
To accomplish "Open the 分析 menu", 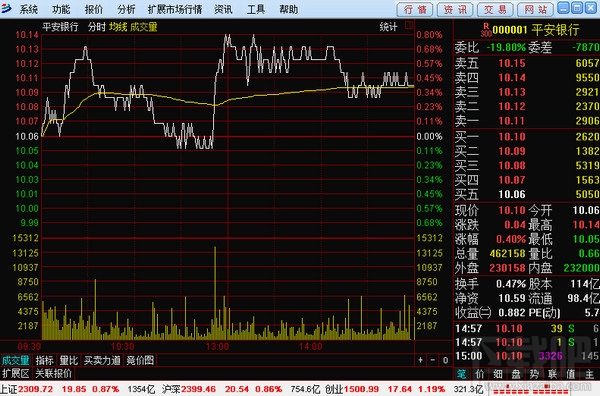I will 126,9.
